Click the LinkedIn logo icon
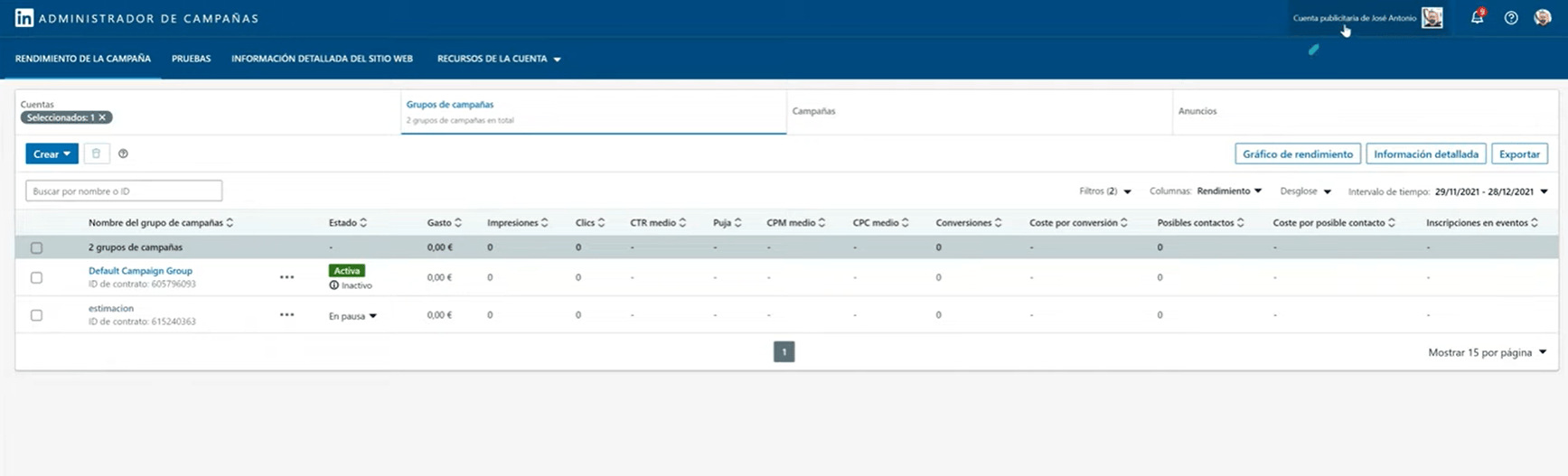This screenshot has width=1568, height=476. click(x=24, y=18)
